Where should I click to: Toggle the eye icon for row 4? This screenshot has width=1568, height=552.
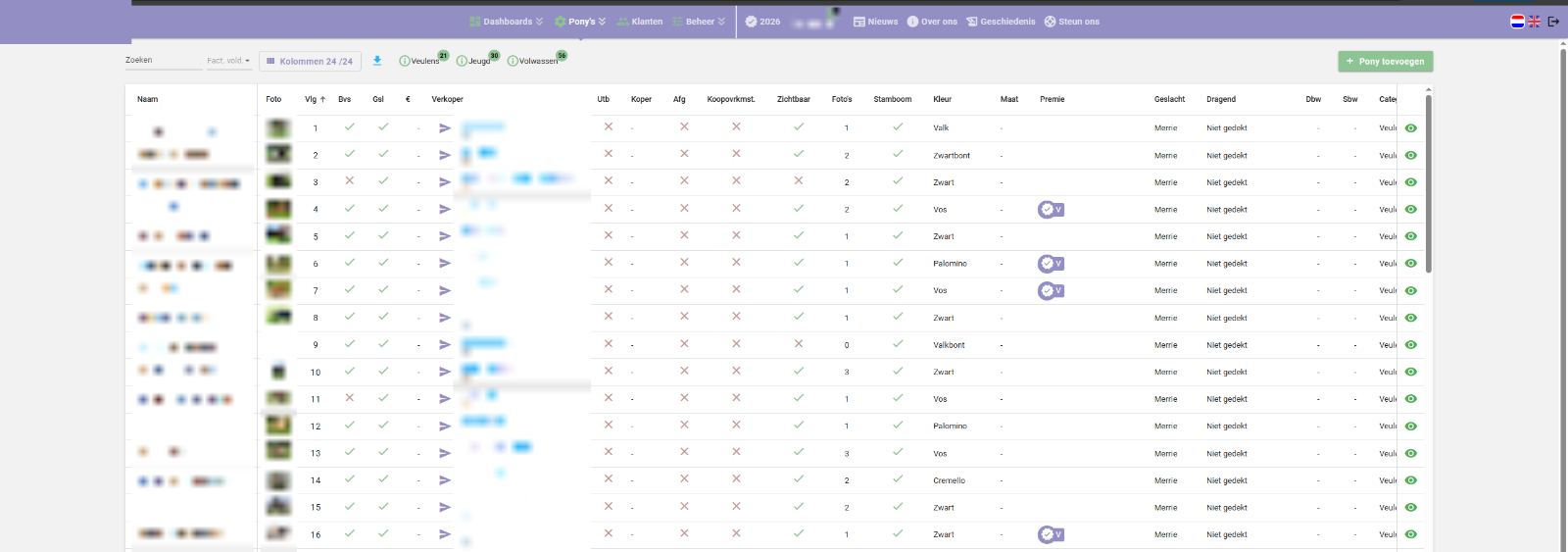(x=1411, y=210)
